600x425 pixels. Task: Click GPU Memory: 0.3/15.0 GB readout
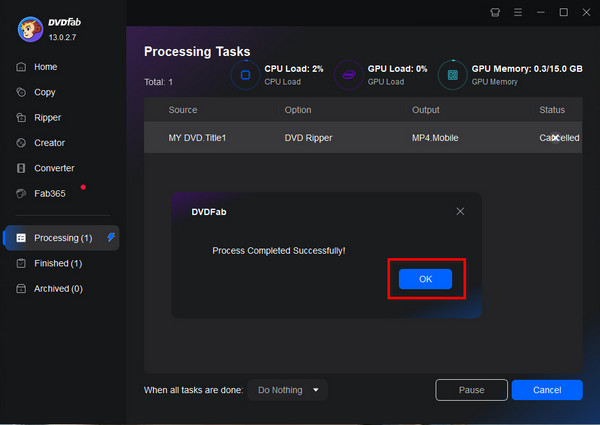527,69
